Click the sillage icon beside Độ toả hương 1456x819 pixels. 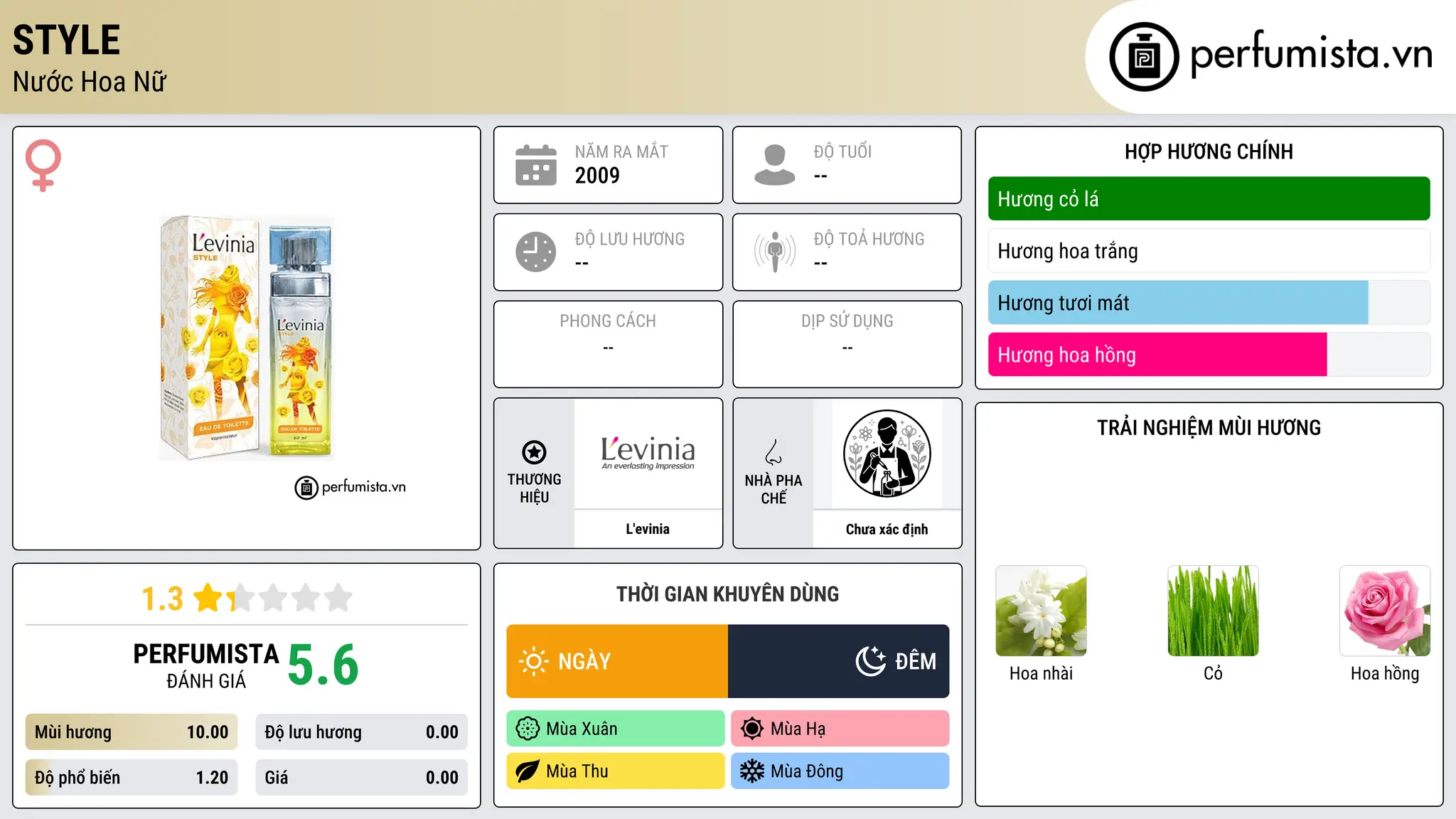pos(775,252)
